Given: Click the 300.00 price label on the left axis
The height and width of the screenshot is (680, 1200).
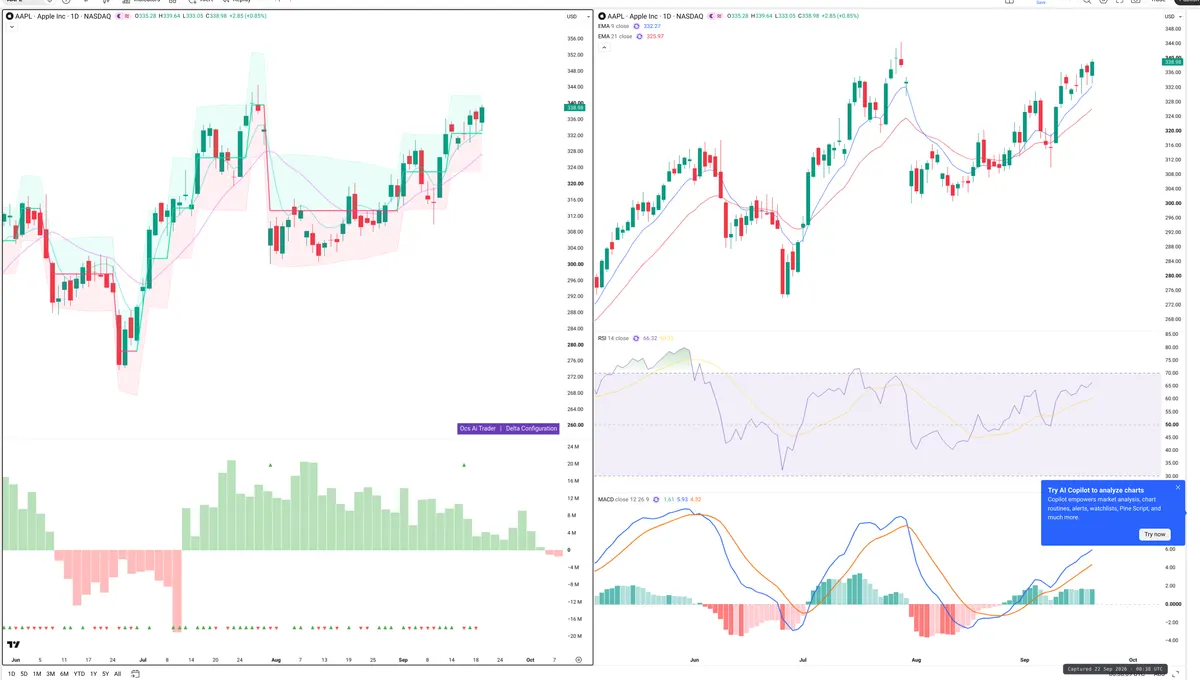Looking at the screenshot, I should (575, 264).
